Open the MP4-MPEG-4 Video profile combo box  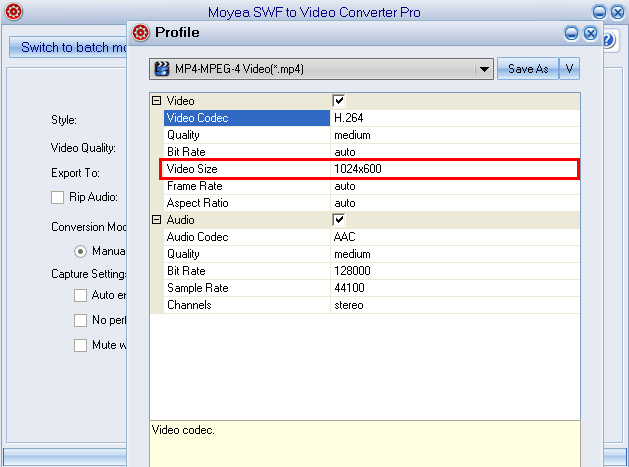tap(321, 69)
